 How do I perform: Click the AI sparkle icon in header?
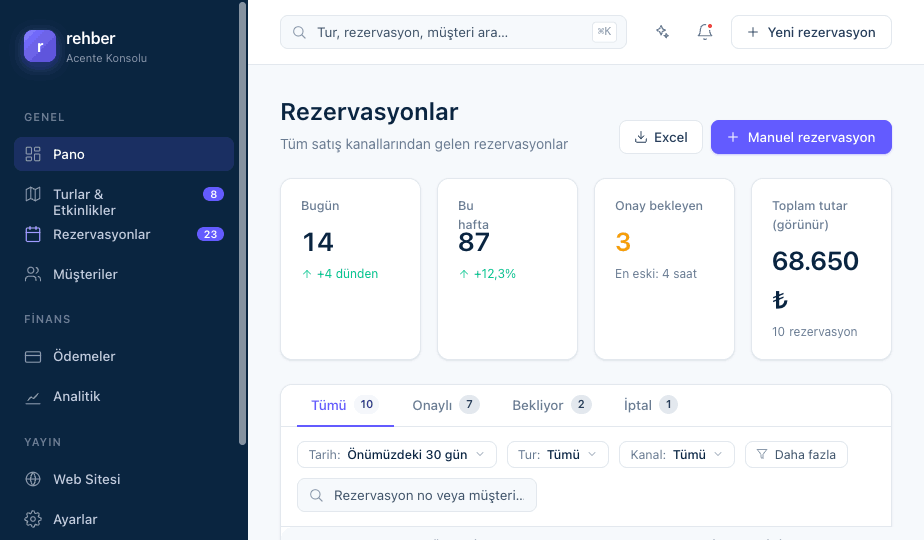tap(662, 32)
